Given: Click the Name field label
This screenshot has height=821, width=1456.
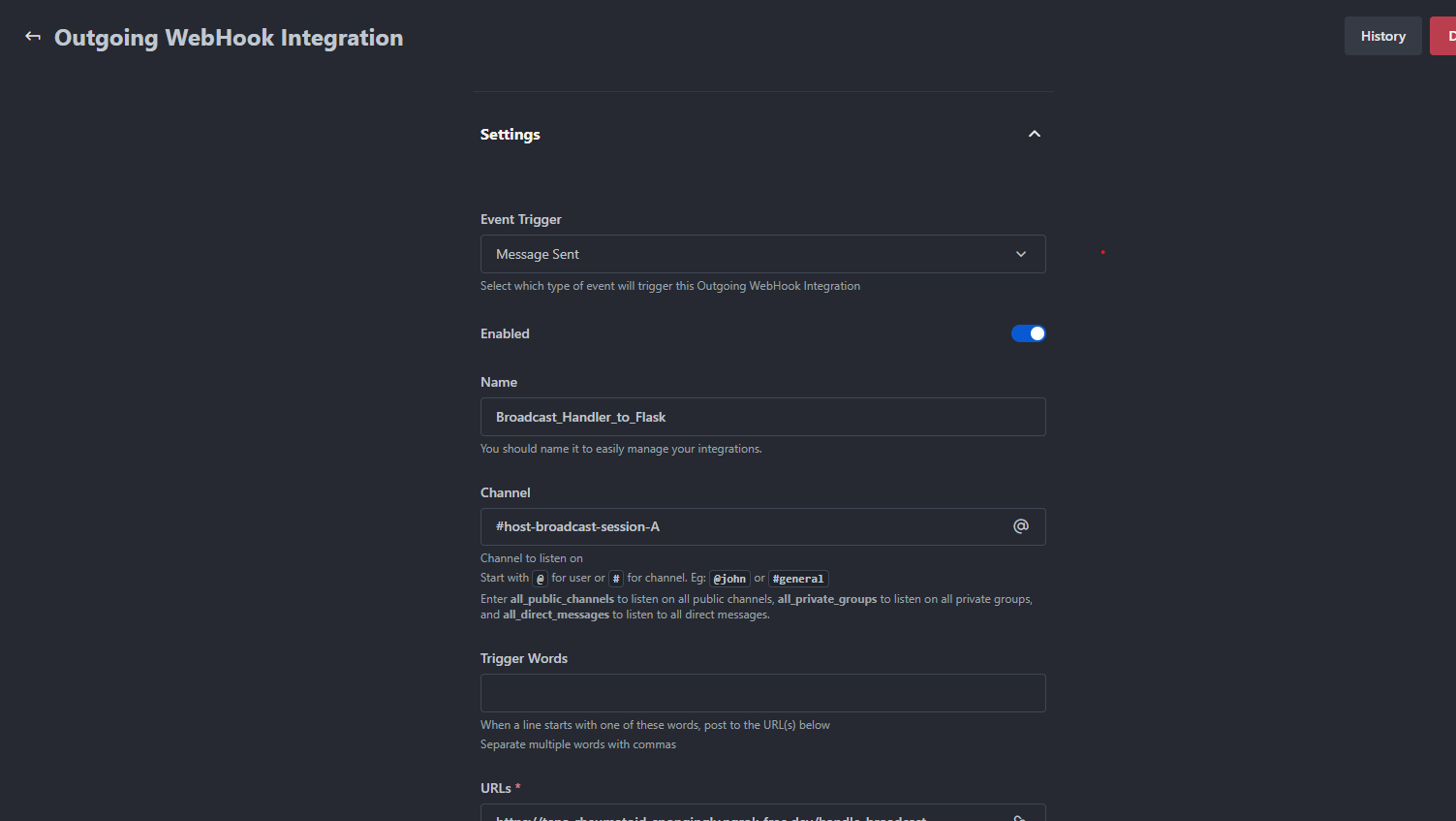Looking at the screenshot, I should click(499, 382).
